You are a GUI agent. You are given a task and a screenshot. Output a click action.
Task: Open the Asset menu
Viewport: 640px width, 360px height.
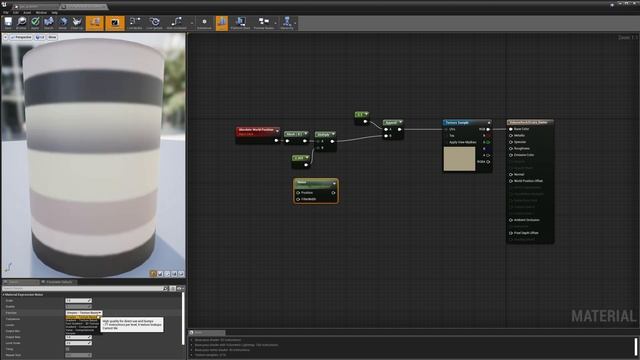pyautogui.click(x=27, y=13)
